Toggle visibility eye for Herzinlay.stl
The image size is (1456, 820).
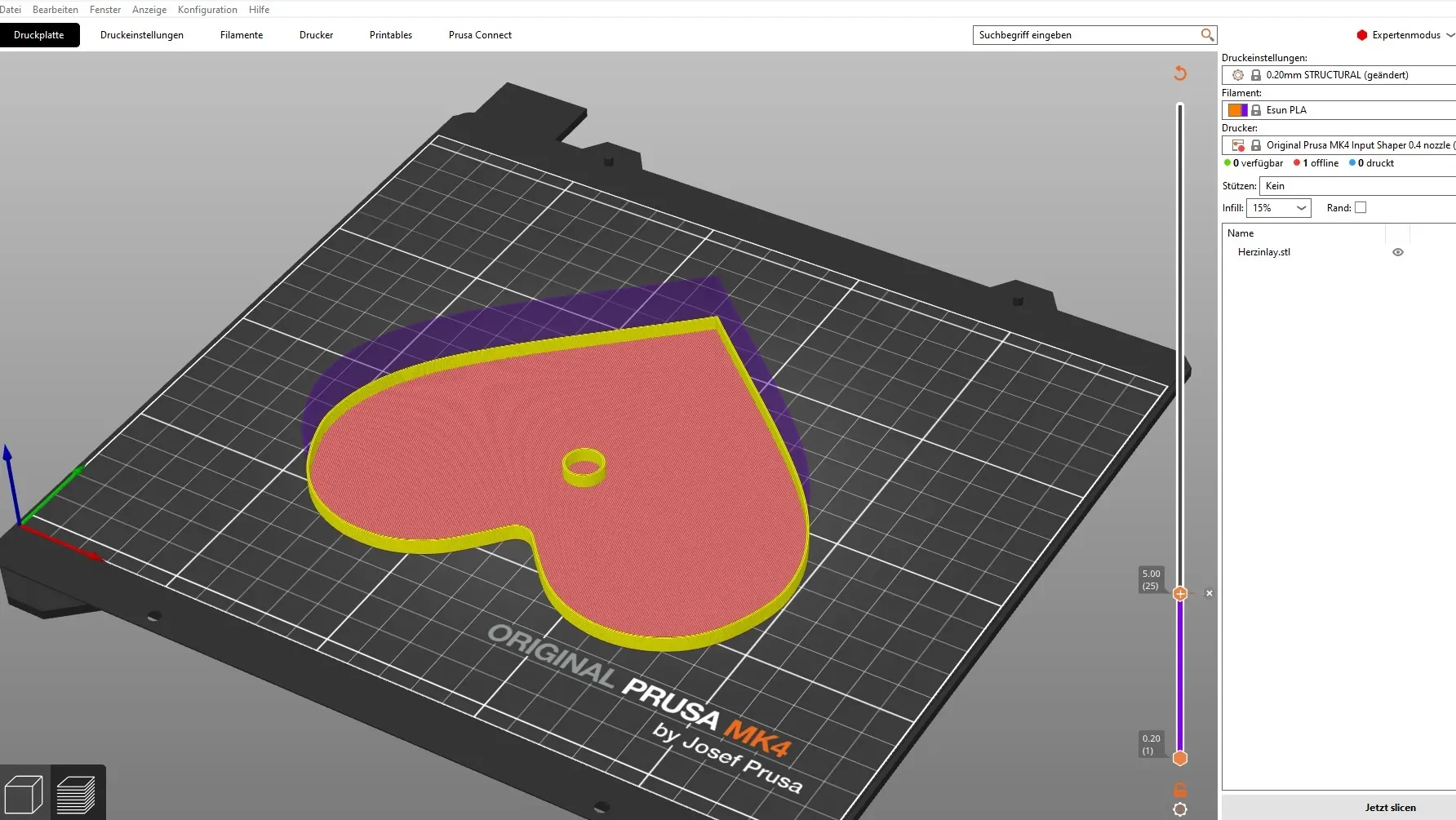coord(1398,252)
